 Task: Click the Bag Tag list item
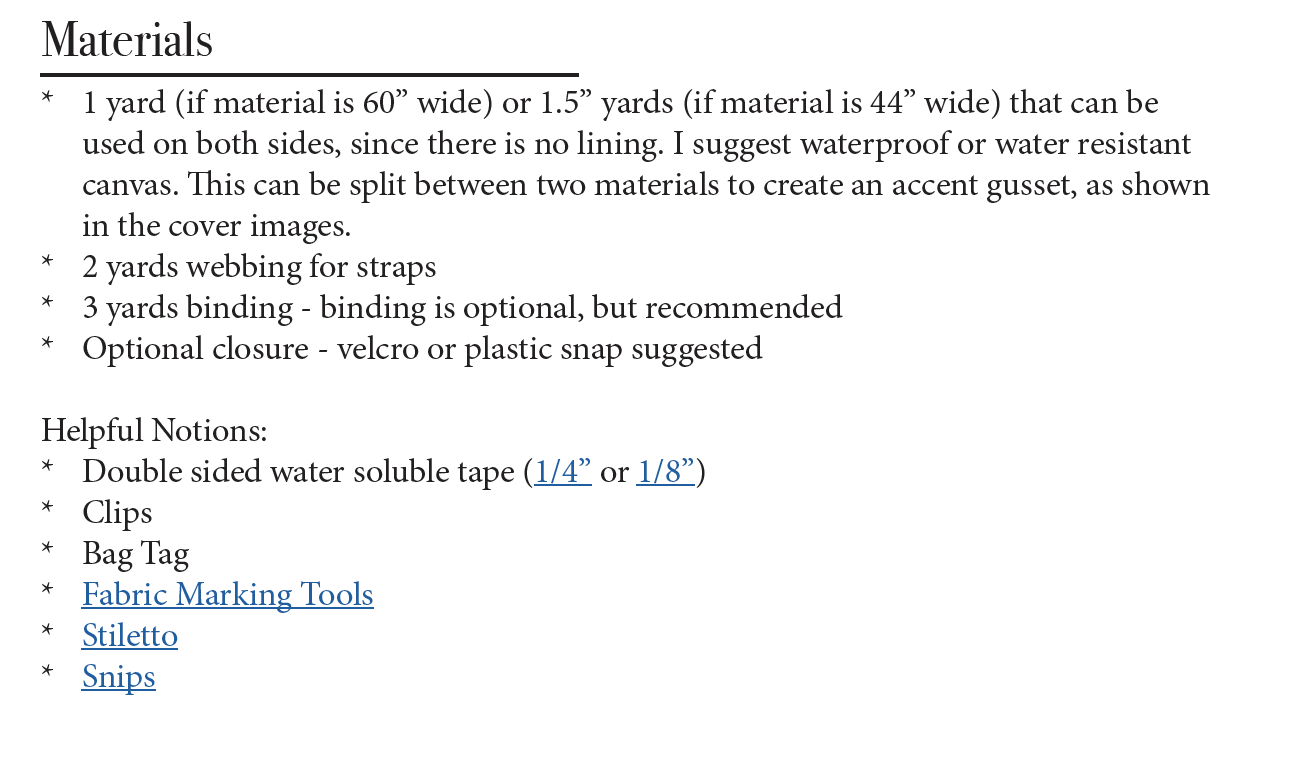click(x=135, y=553)
